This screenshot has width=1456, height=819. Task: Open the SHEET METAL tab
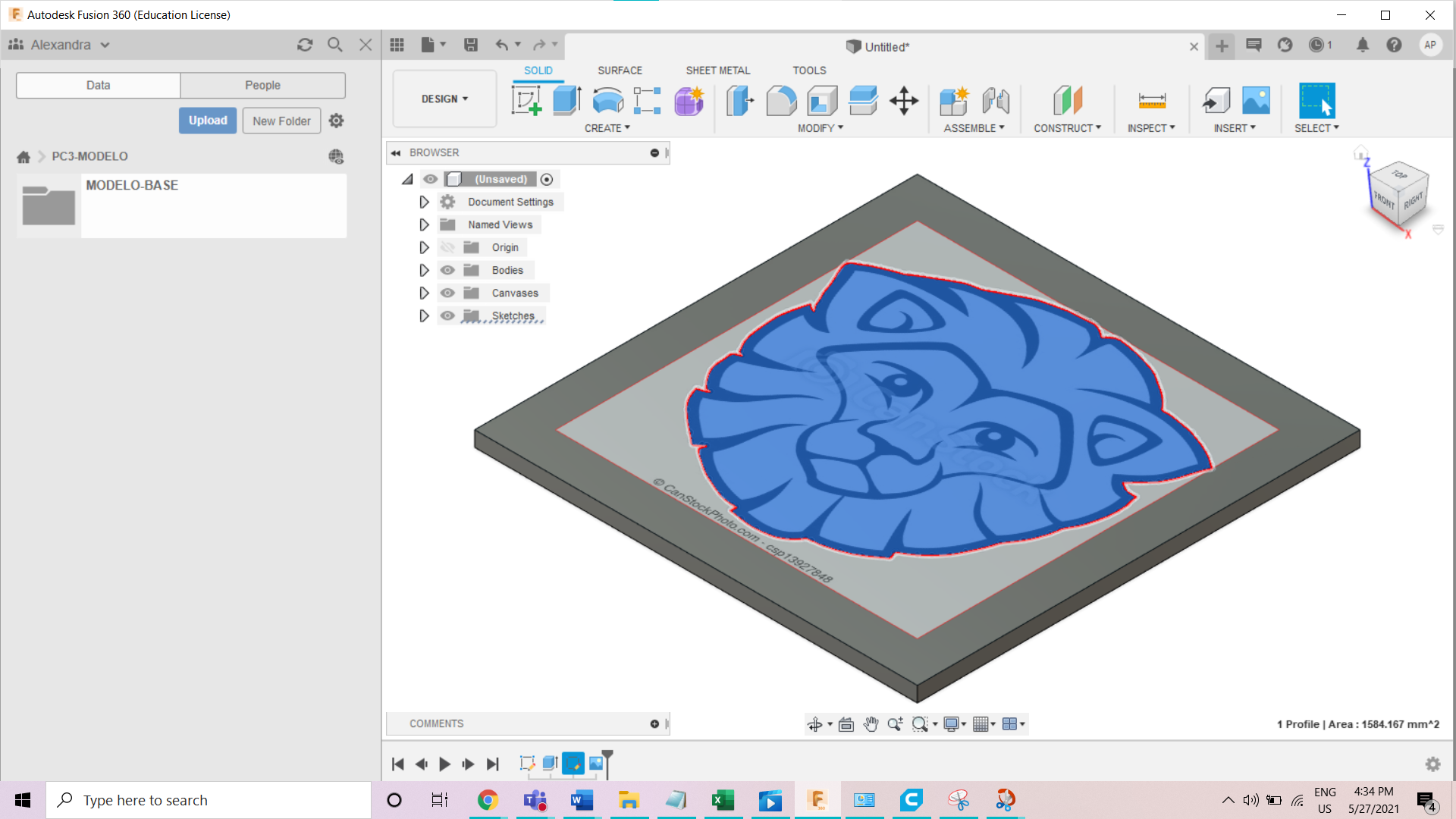pos(717,70)
